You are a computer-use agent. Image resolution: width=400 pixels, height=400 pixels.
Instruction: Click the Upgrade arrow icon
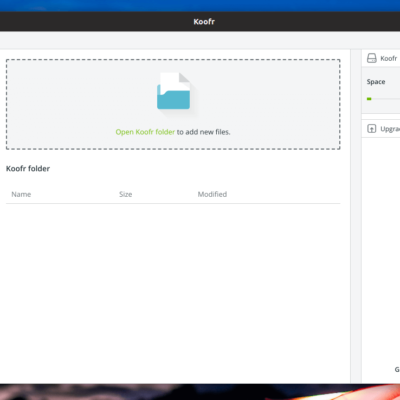point(372,129)
